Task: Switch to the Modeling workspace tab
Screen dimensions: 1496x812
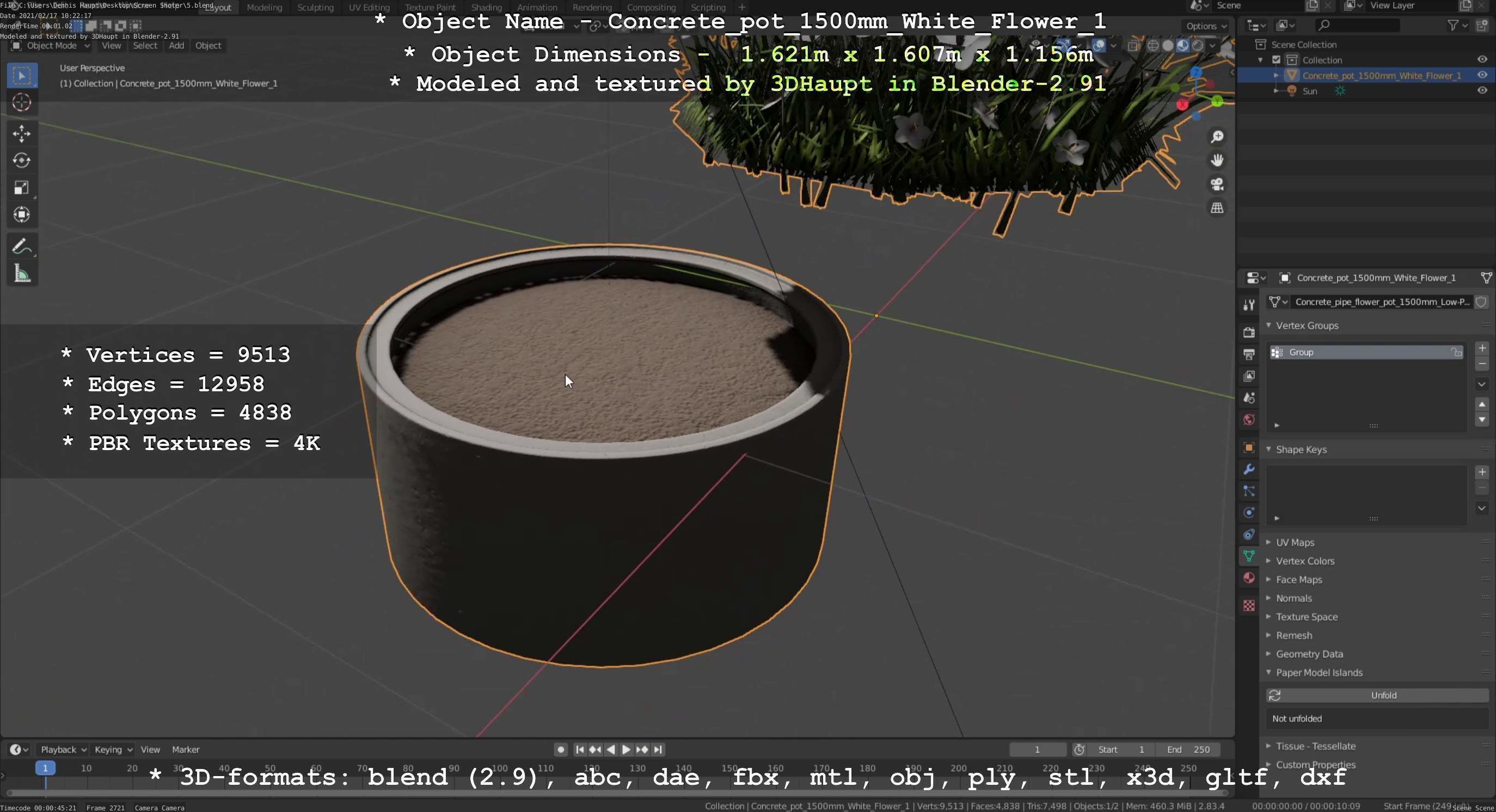Action: 264,8
